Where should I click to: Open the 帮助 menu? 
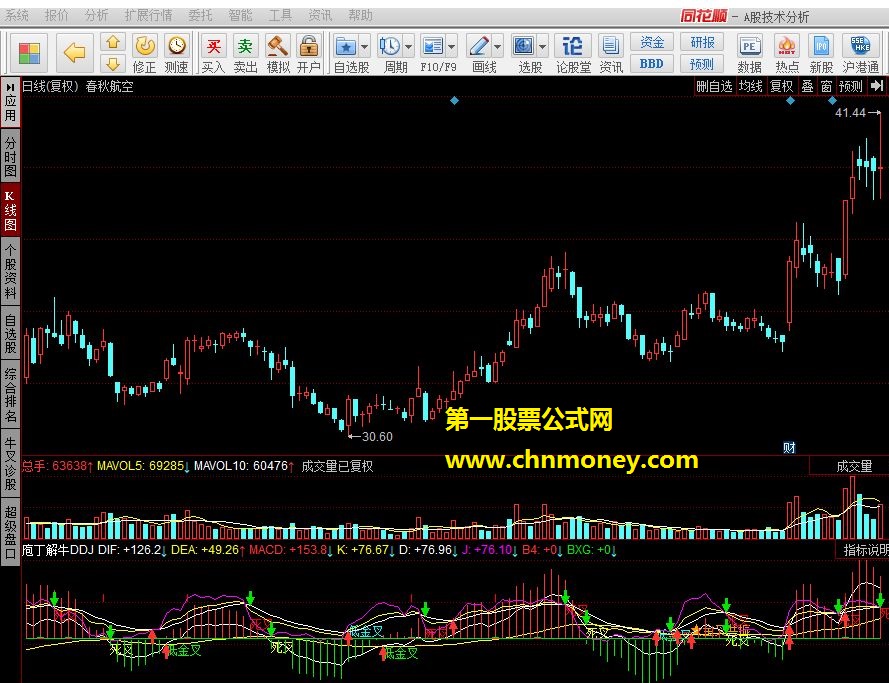361,15
